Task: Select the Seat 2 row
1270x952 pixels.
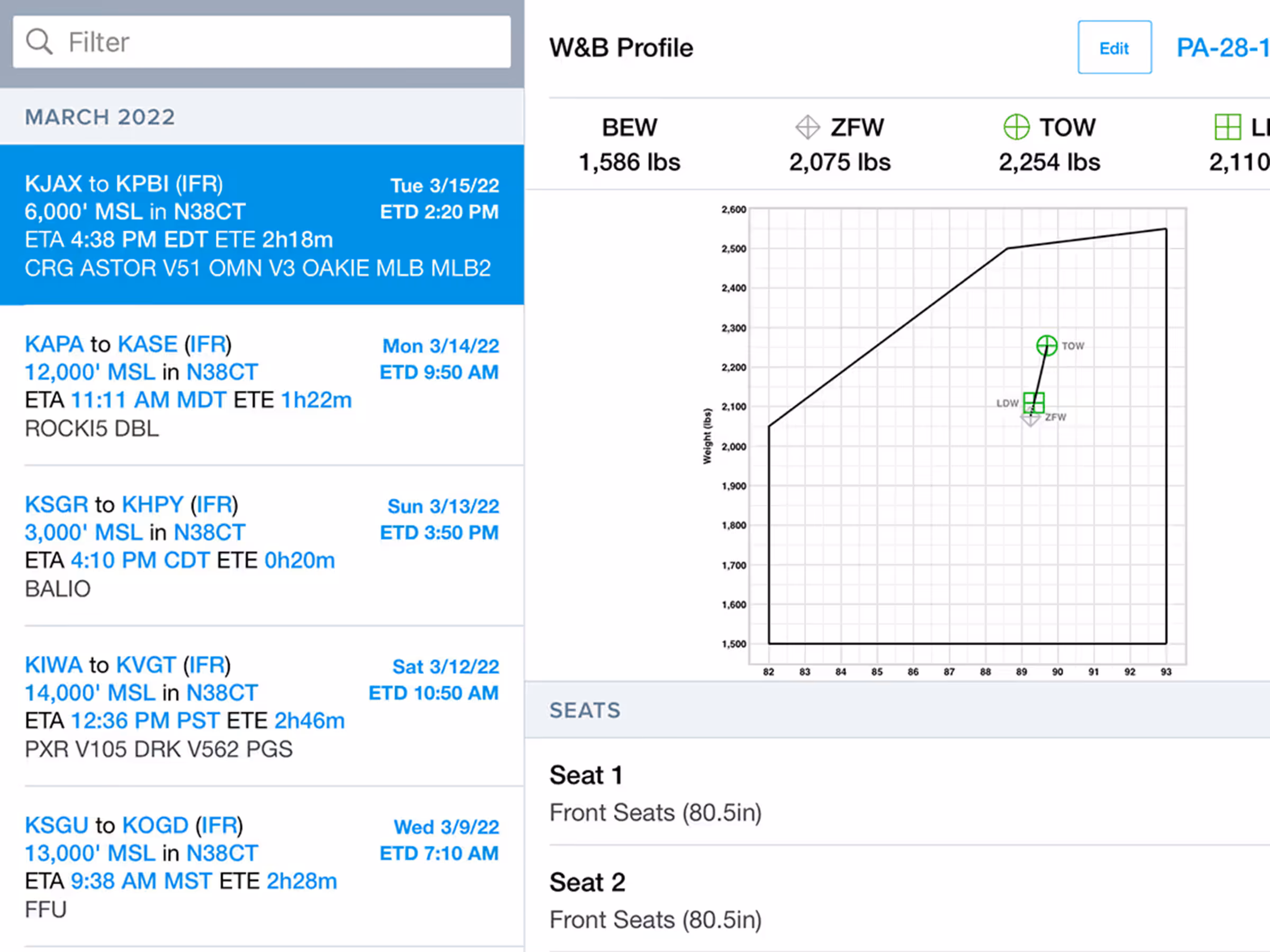Action: tap(896, 900)
